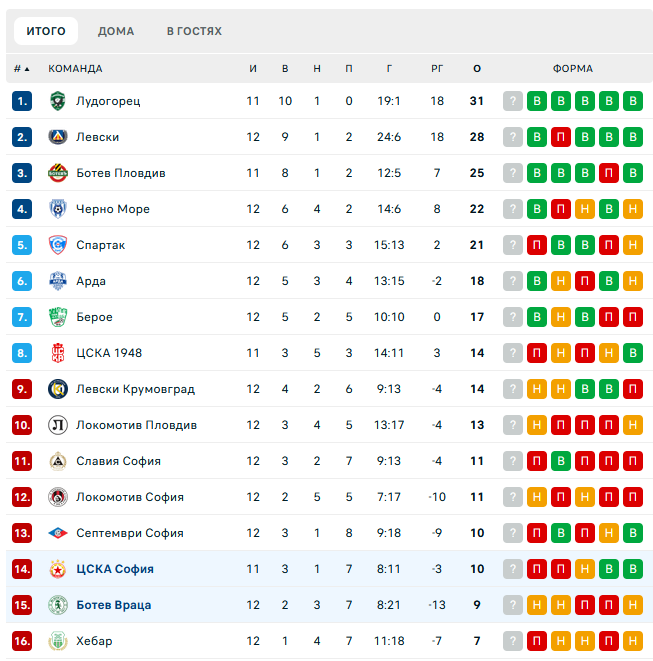
Task: Click the Ludogorets team crest icon
Action: pos(57,101)
